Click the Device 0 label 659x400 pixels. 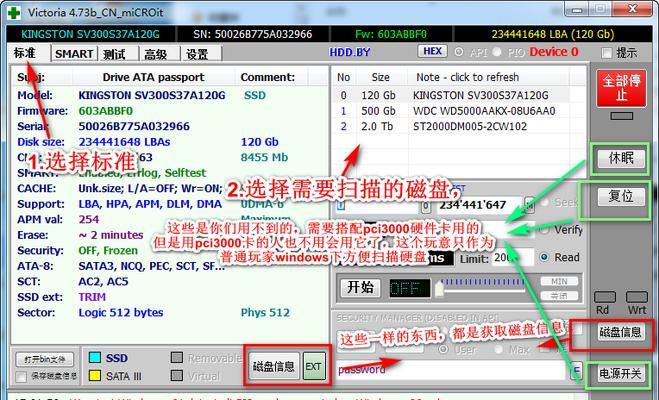554,52
